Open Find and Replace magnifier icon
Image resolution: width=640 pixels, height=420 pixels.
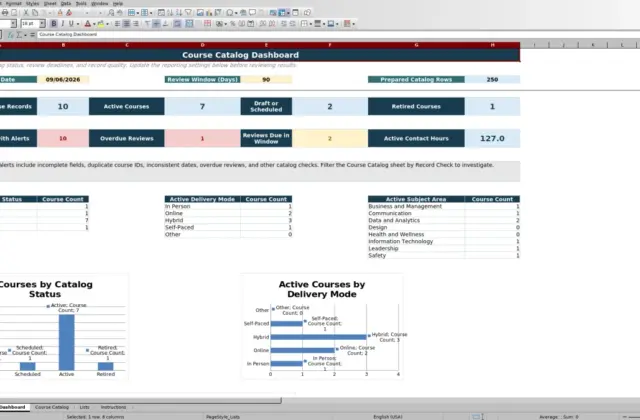111,13
